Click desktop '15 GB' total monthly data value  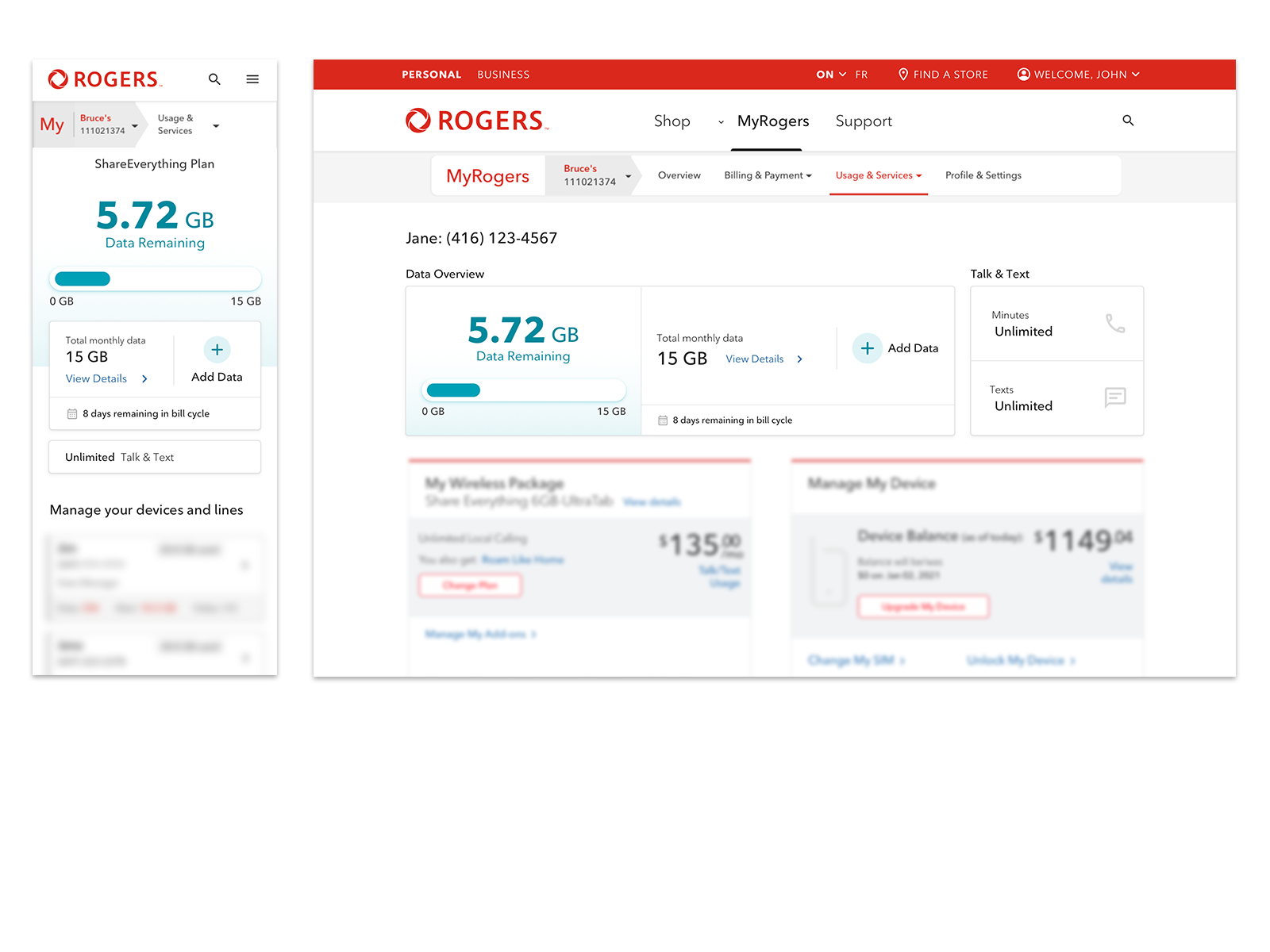[682, 359]
